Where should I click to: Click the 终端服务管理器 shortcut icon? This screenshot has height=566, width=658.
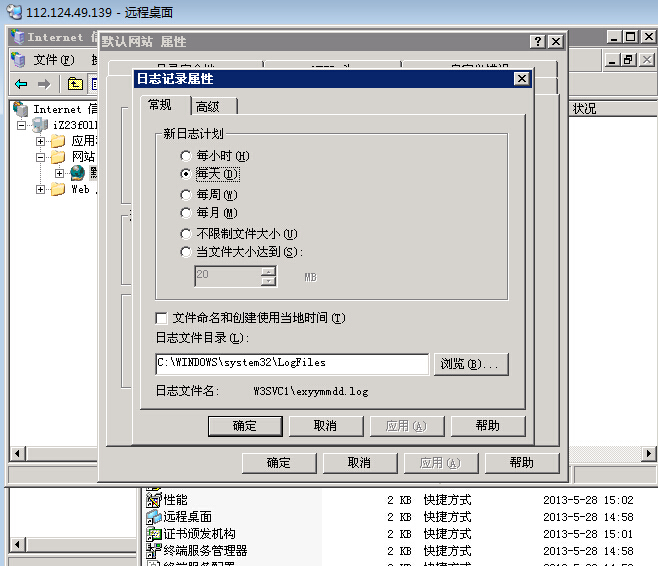(x=154, y=551)
